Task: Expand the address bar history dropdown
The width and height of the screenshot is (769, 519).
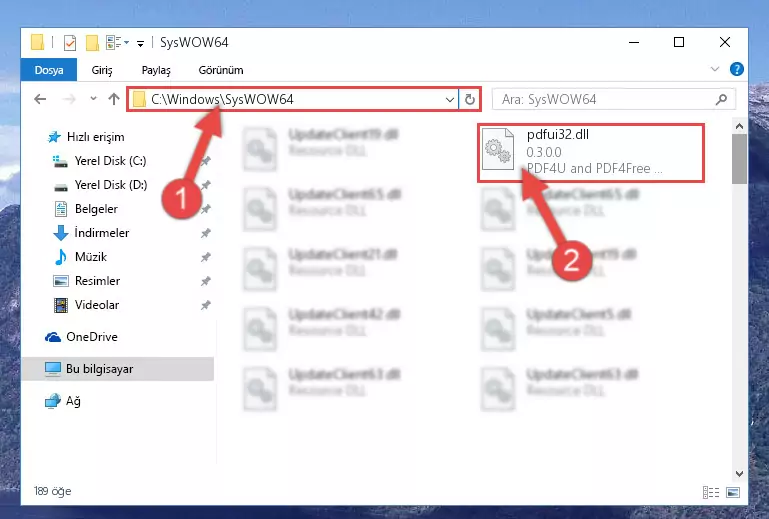Action: click(449, 100)
